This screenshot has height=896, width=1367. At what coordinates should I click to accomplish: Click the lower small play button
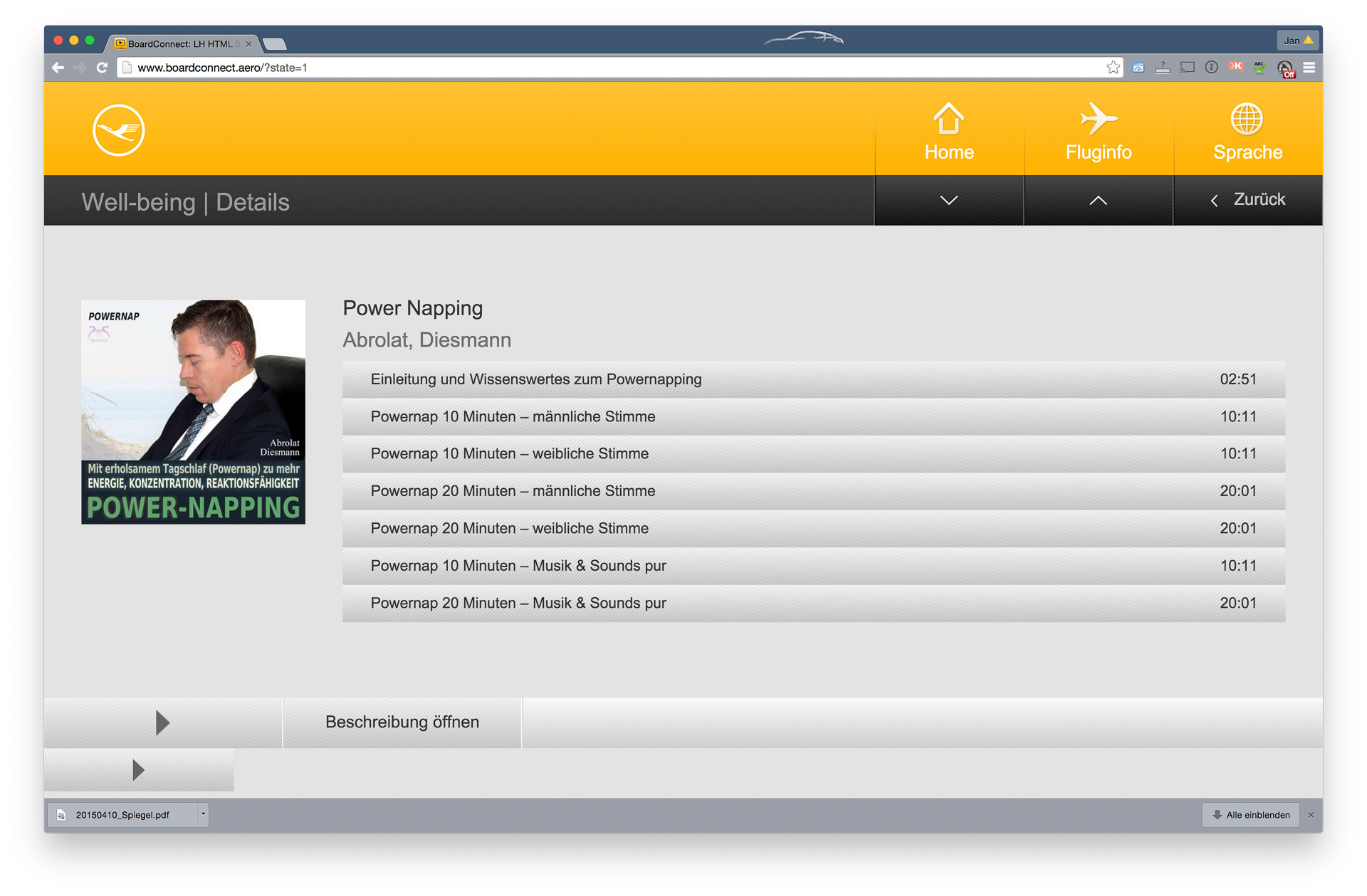(x=139, y=770)
